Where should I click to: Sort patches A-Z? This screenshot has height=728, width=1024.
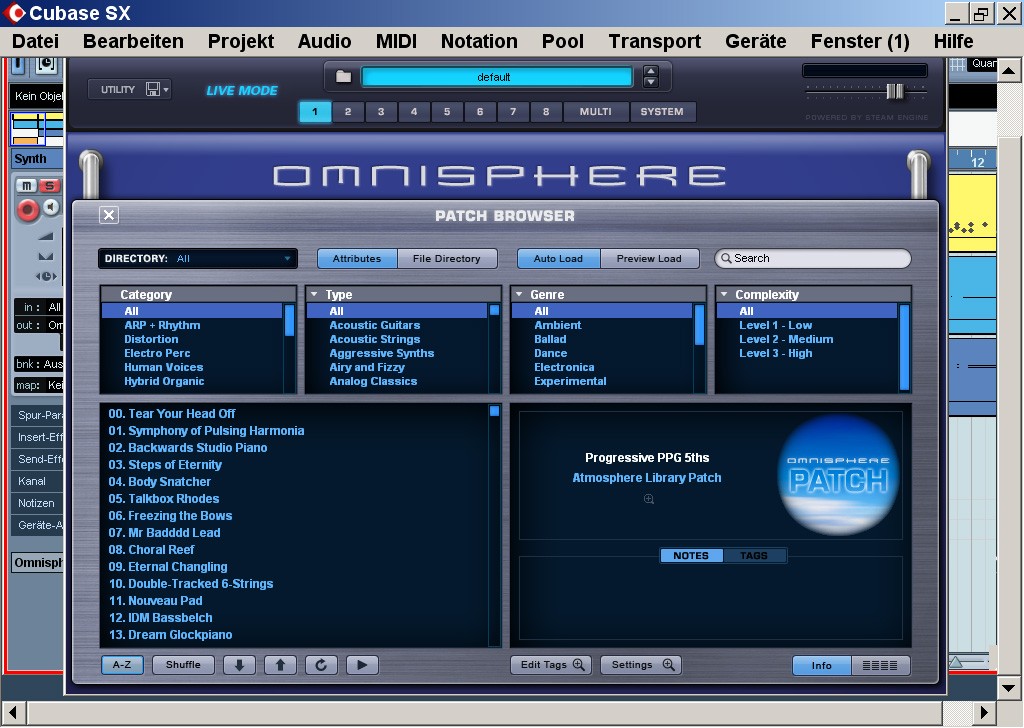122,665
